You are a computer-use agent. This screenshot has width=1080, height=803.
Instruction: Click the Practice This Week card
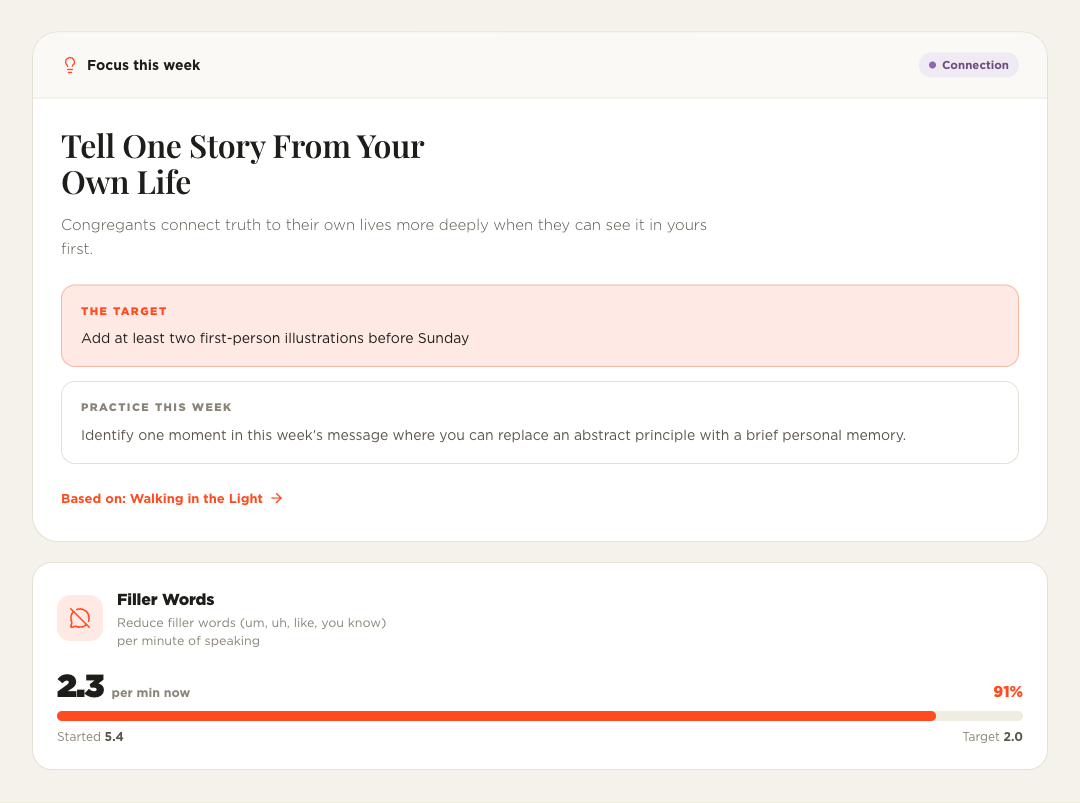point(539,423)
